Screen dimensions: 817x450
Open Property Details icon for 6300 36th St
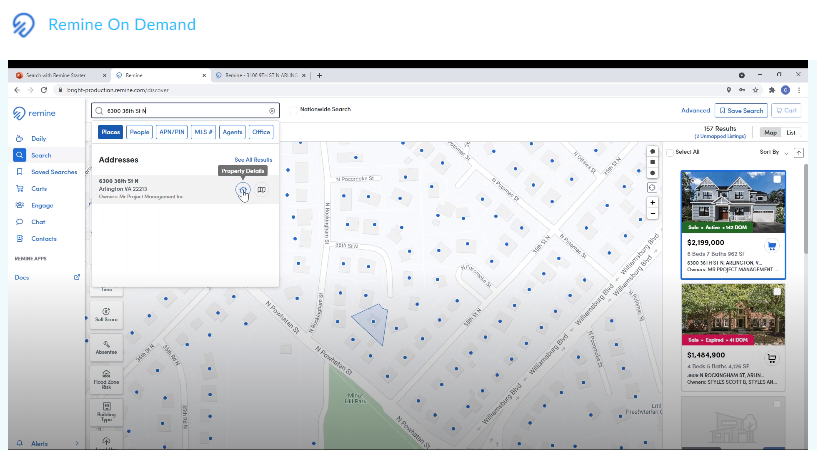[243, 190]
